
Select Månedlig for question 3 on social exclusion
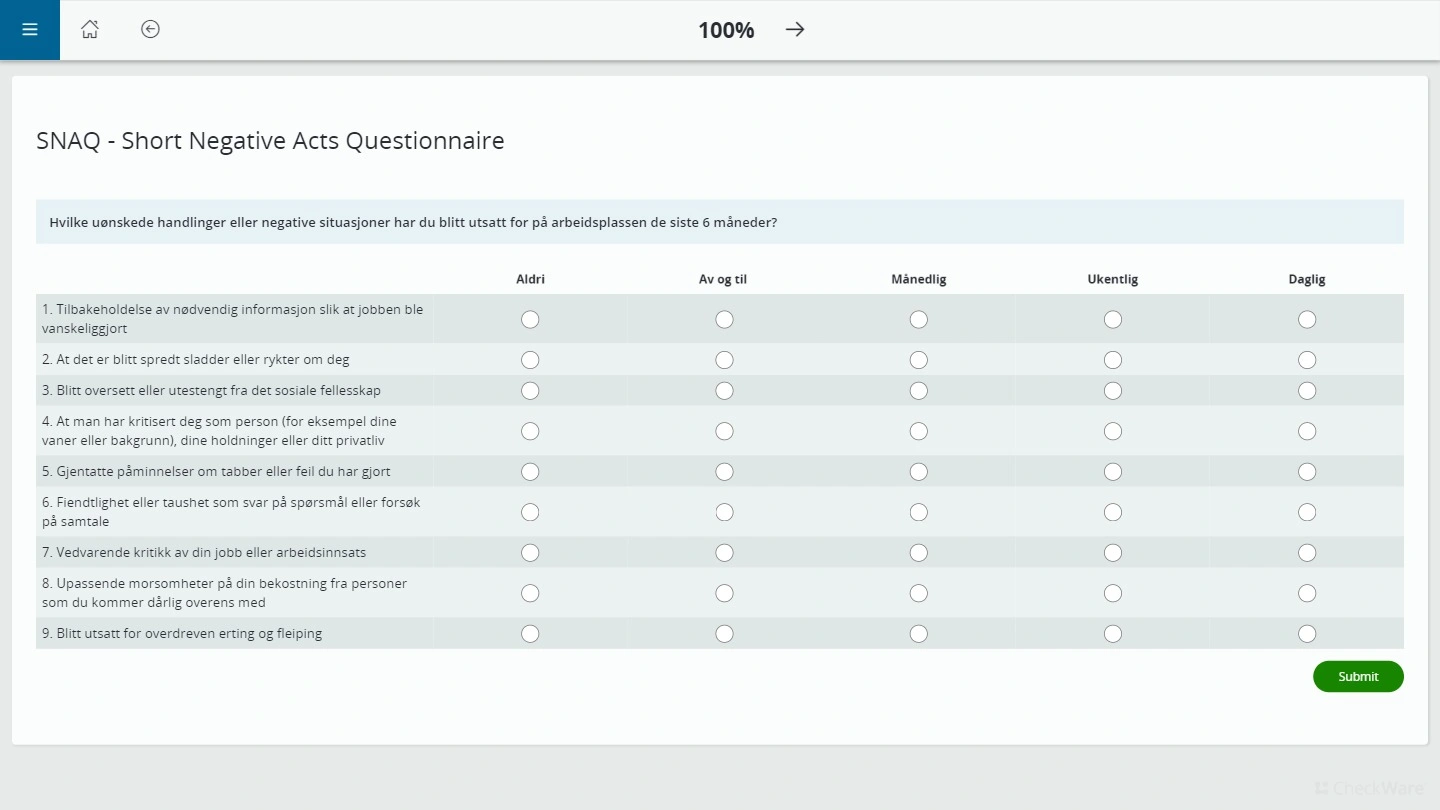point(919,390)
